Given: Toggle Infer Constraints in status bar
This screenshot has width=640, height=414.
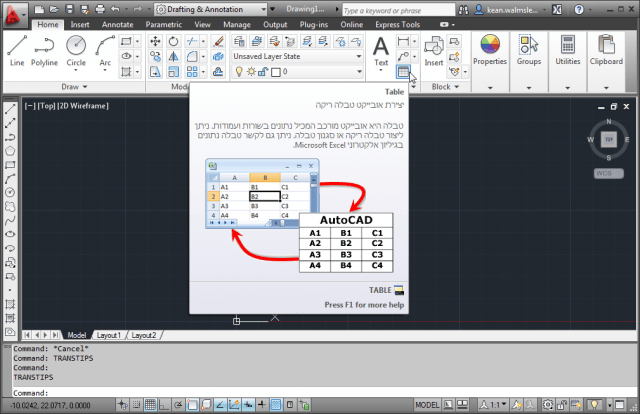Looking at the screenshot, I should [x=122, y=405].
